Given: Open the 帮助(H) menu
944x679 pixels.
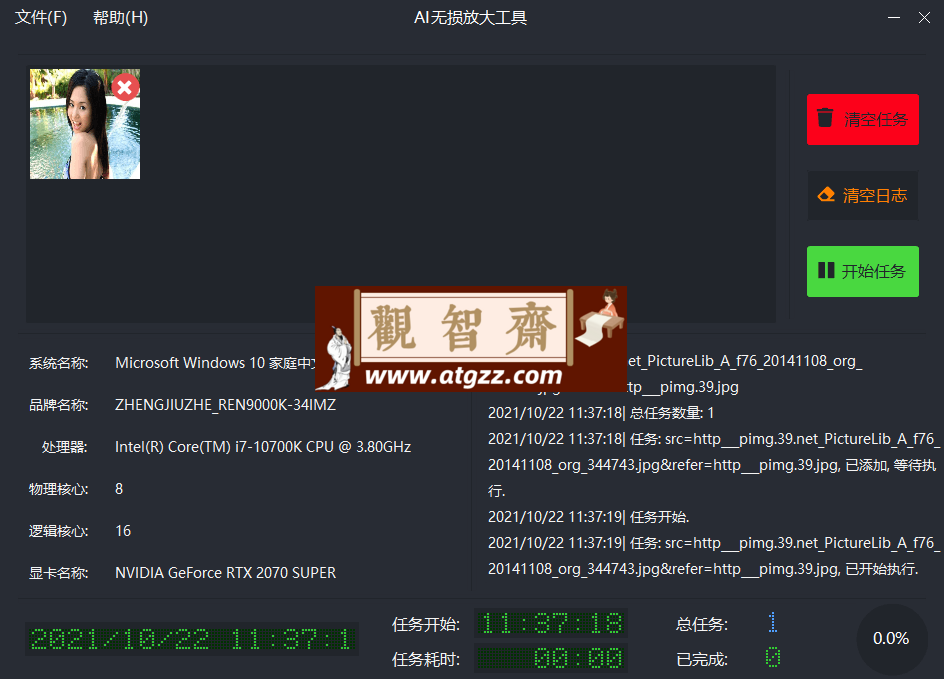Looking at the screenshot, I should (120, 17).
